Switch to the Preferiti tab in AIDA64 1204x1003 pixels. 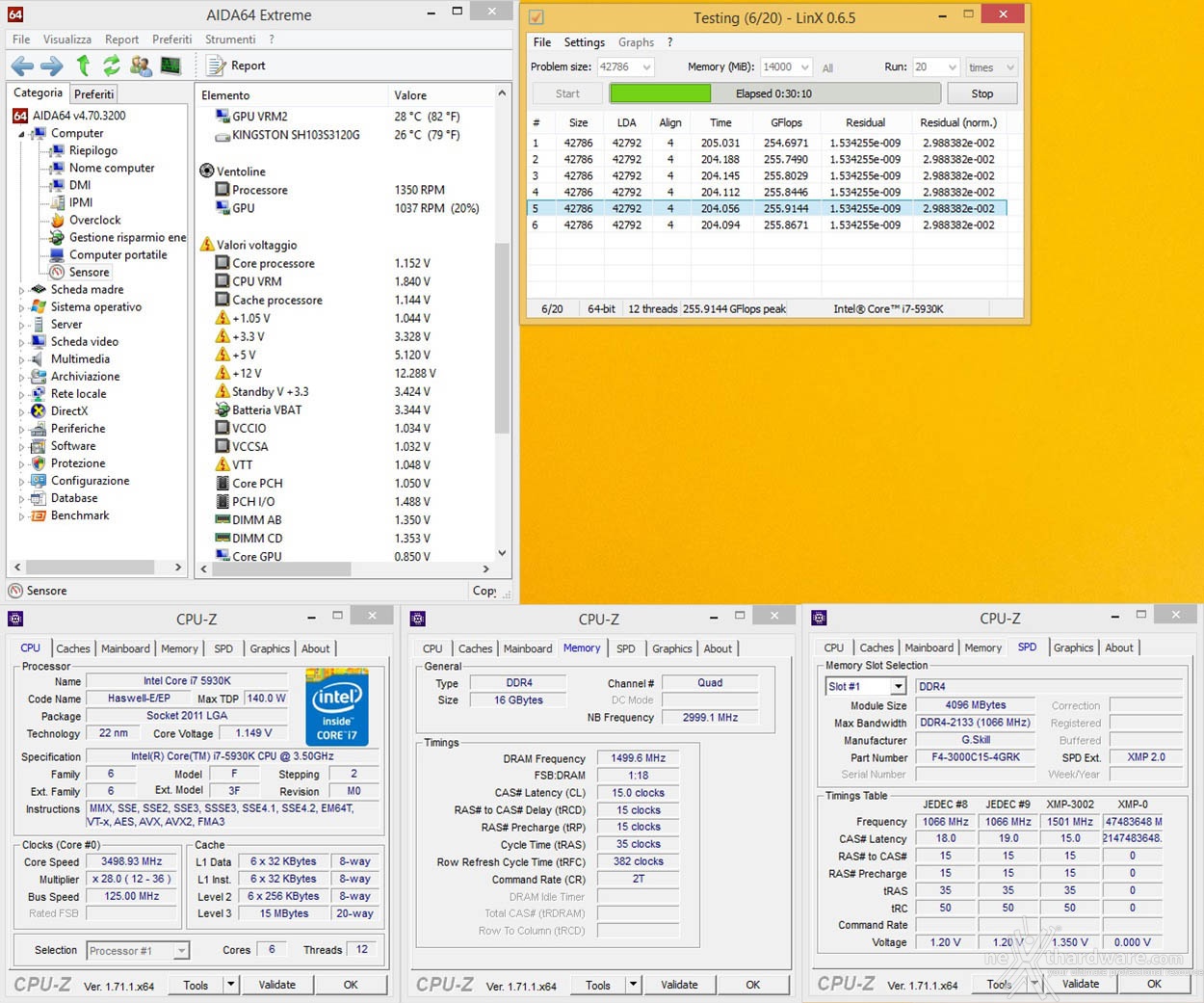[93, 93]
